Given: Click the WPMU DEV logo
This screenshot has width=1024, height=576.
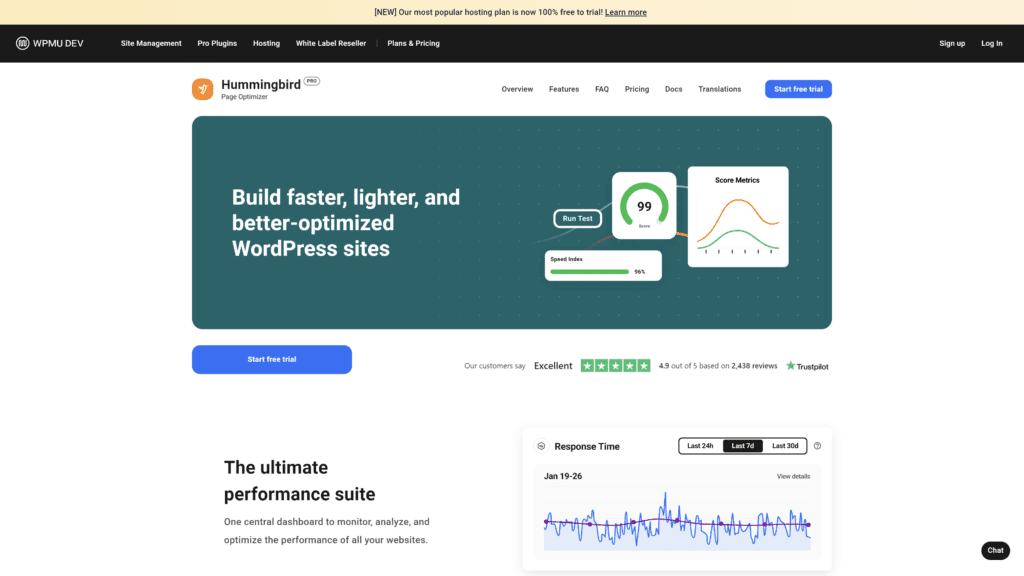Looking at the screenshot, I should (x=50, y=43).
